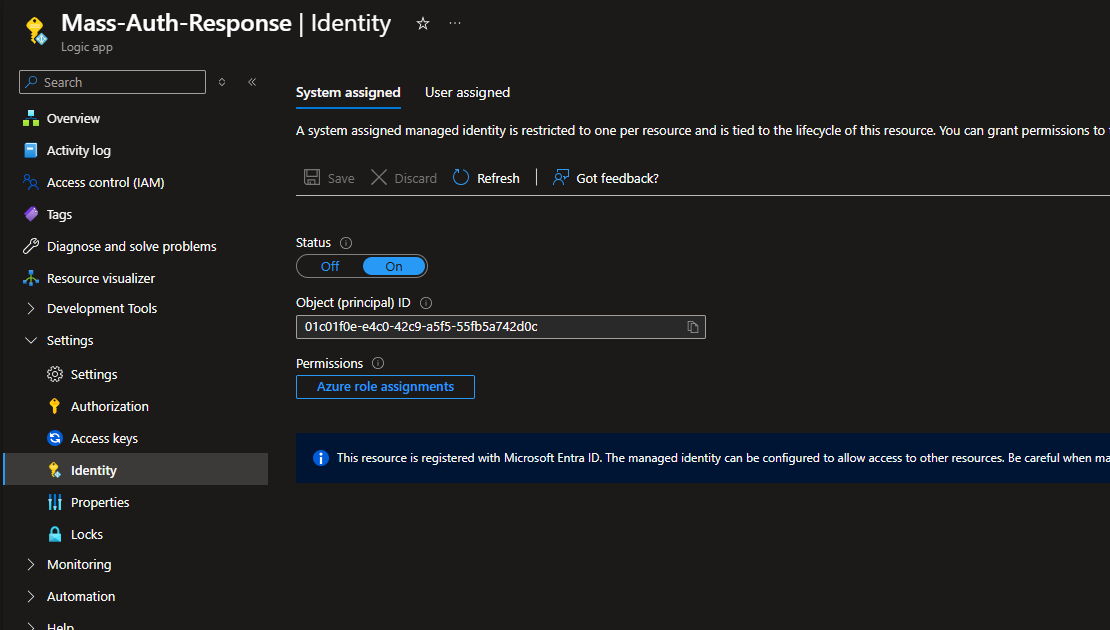Screen dimensions: 1110x630
Task: Click the info icon beside Object principal ID
Action: (x=426, y=303)
